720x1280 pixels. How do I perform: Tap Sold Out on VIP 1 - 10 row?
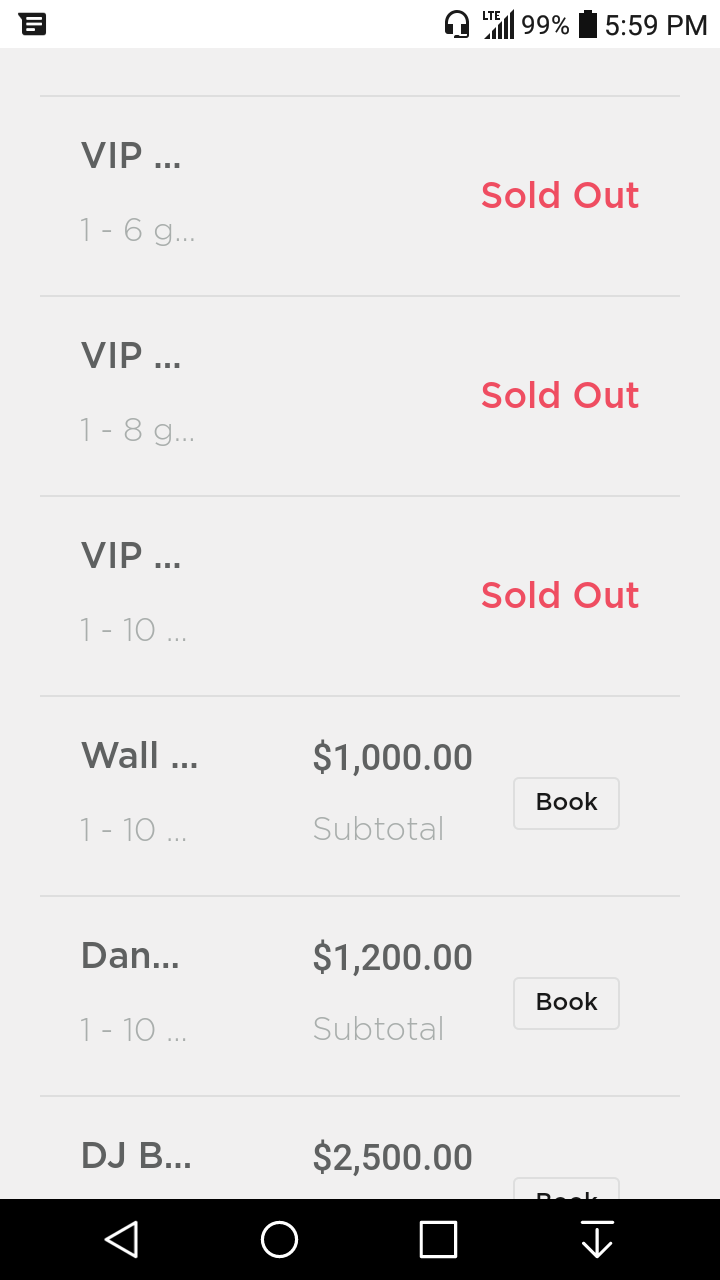(x=559, y=596)
